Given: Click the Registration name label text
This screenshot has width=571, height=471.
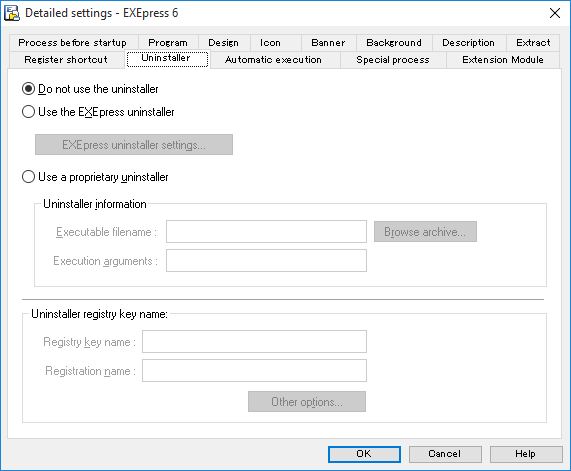Looking at the screenshot, I should coord(90,371).
